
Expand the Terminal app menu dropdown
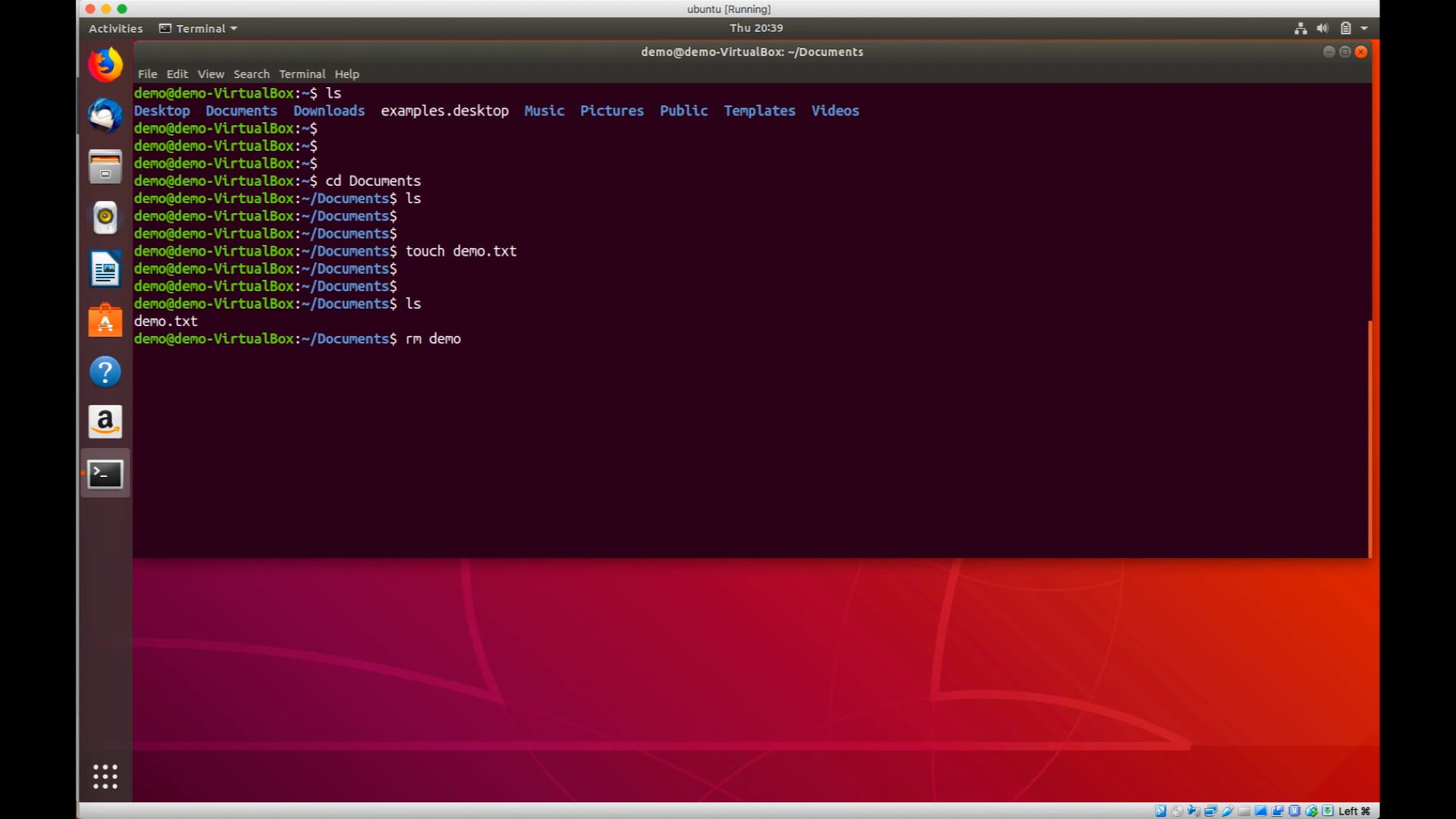click(x=199, y=29)
